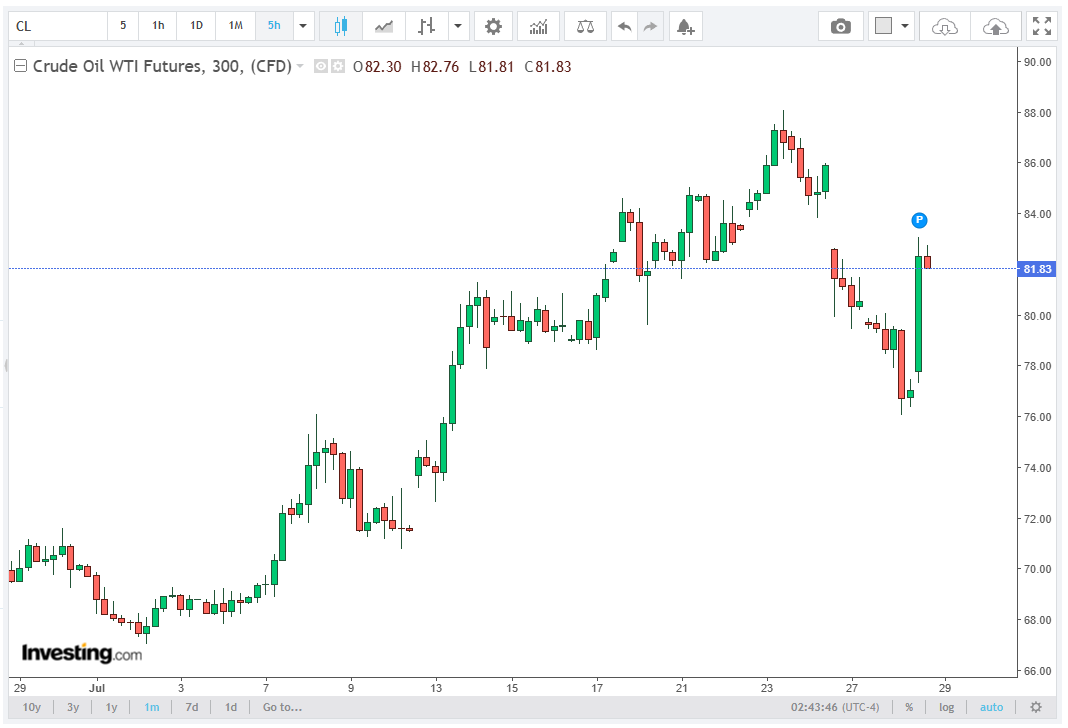The image size is (1068, 728).
Task: Select candlestick chart style
Action: pos(341,26)
